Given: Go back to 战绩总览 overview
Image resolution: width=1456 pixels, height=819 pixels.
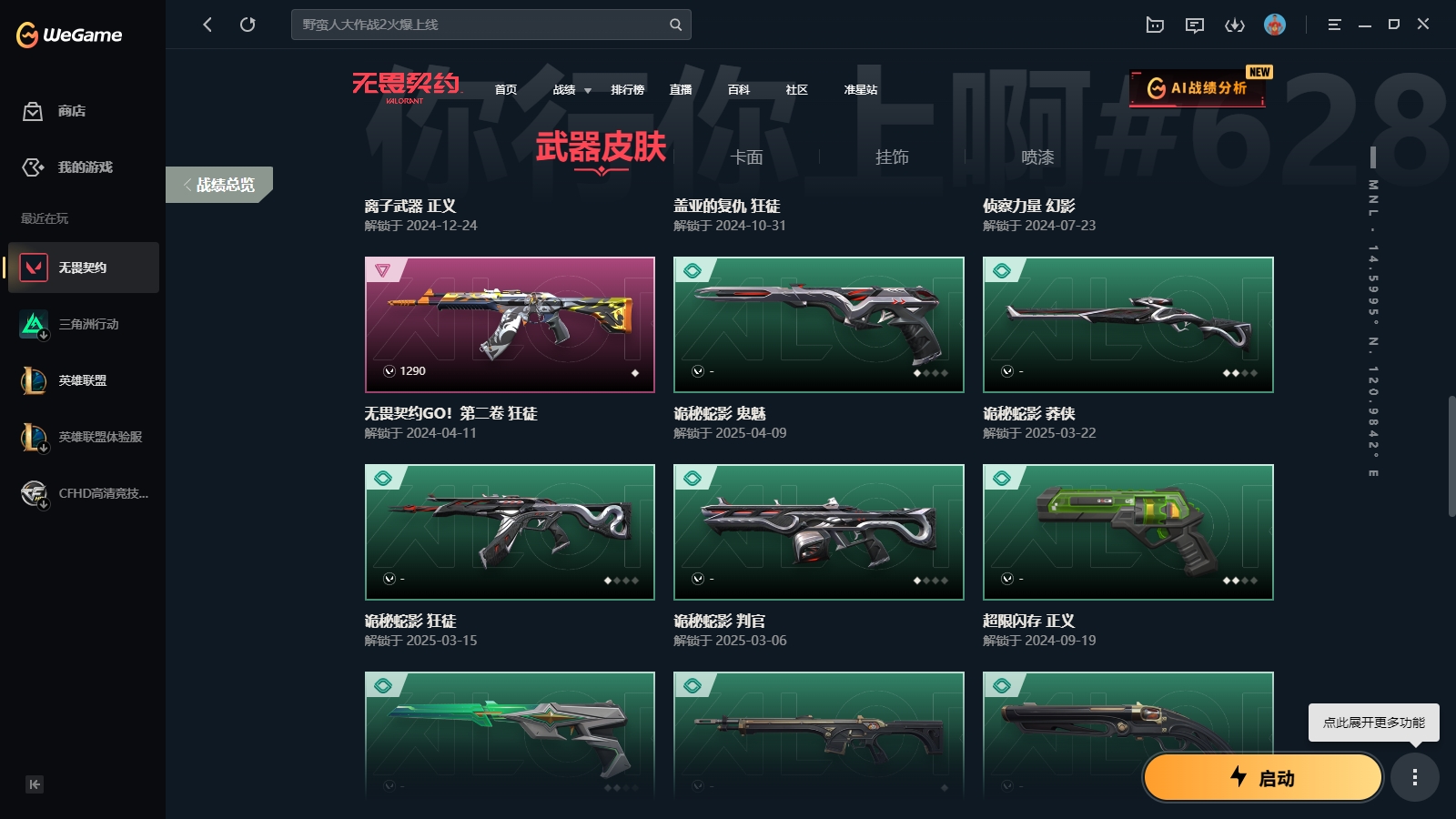Looking at the screenshot, I should pos(219,185).
